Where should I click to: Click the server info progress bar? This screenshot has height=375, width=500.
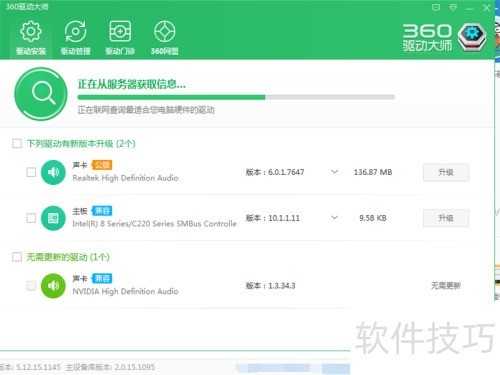[236, 97]
